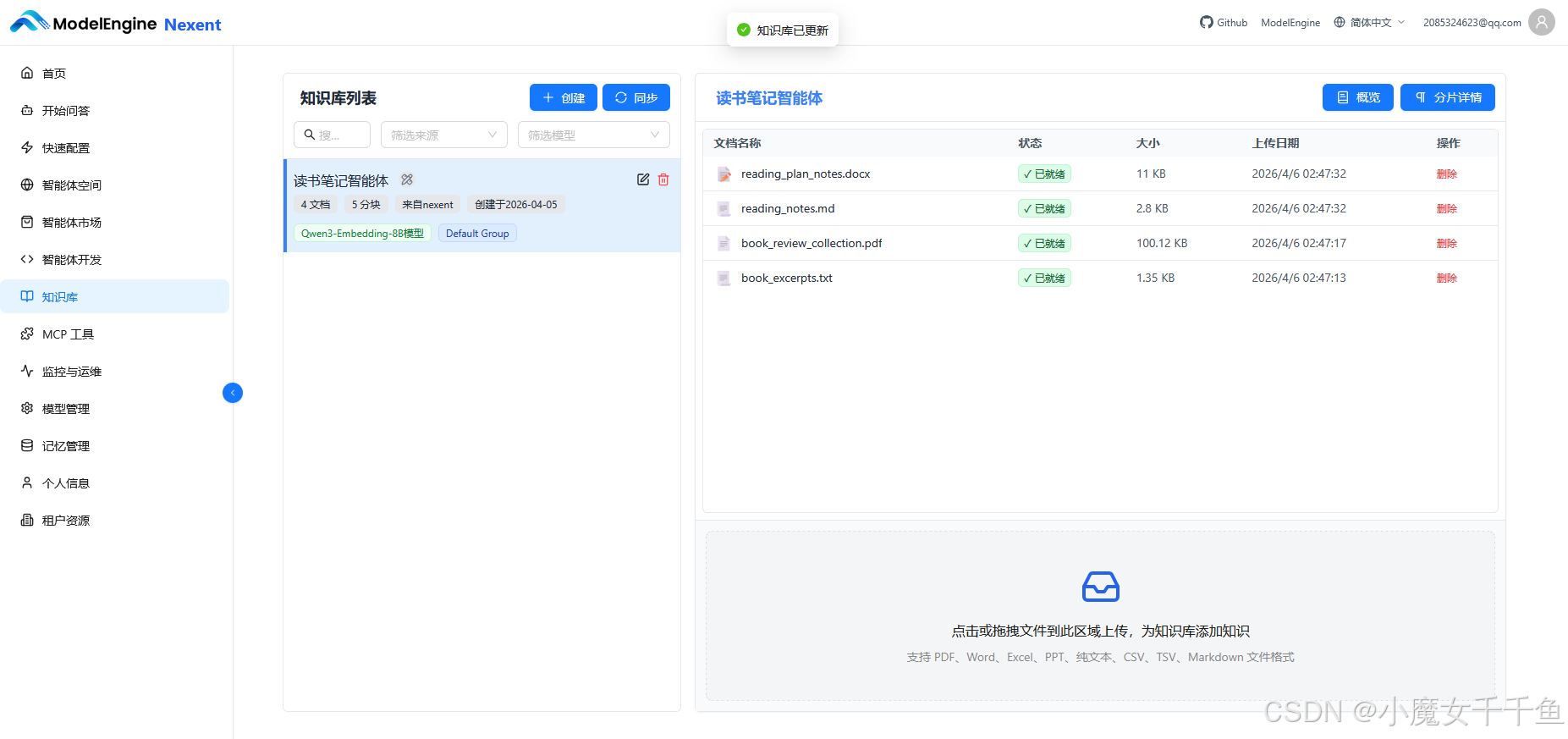This screenshot has height=739, width=1568.
Task: Click the account email 2085324623@qq.com
Action: (1472, 23)
